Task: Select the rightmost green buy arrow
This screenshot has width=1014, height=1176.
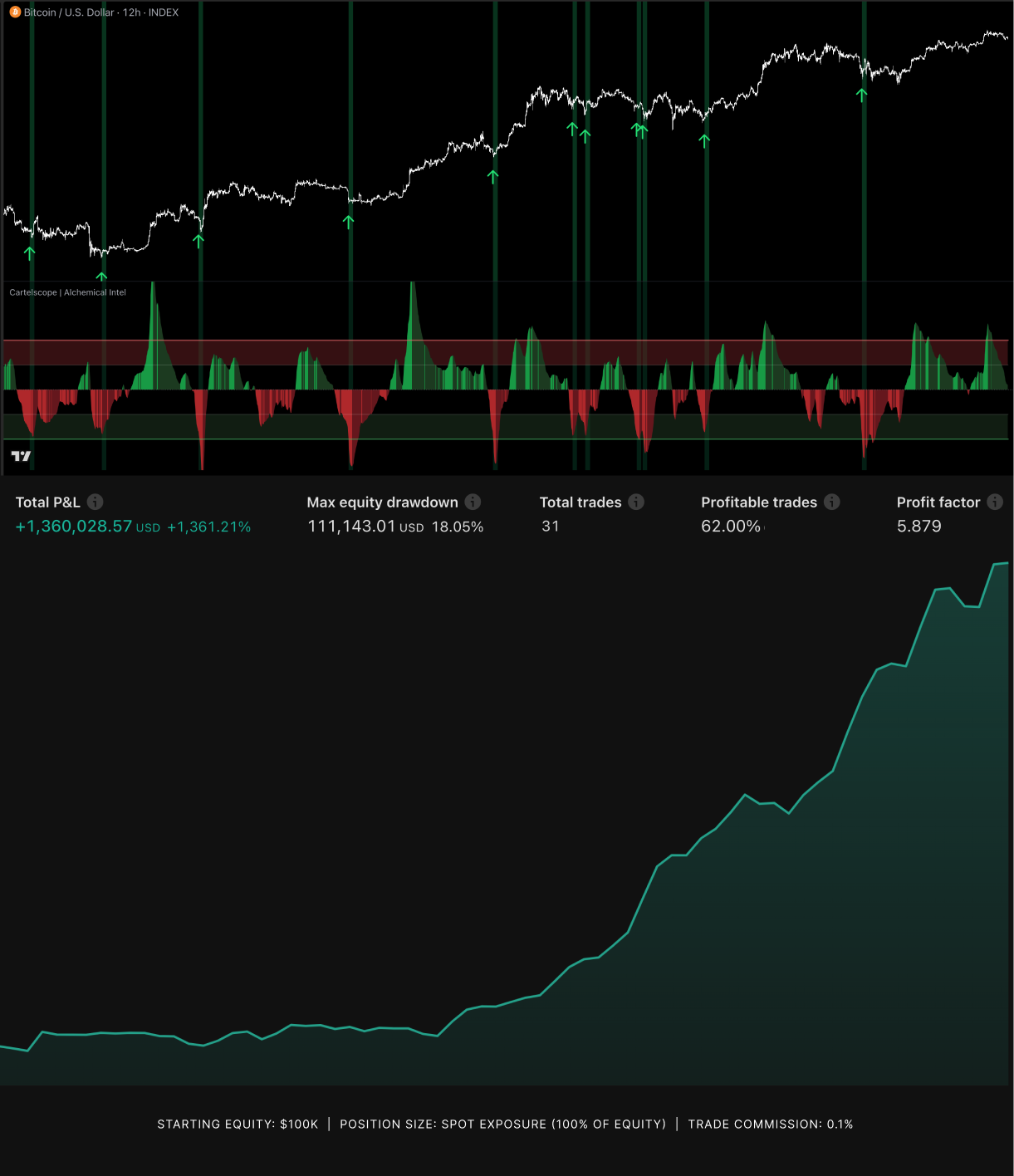Action: [861, 95]
